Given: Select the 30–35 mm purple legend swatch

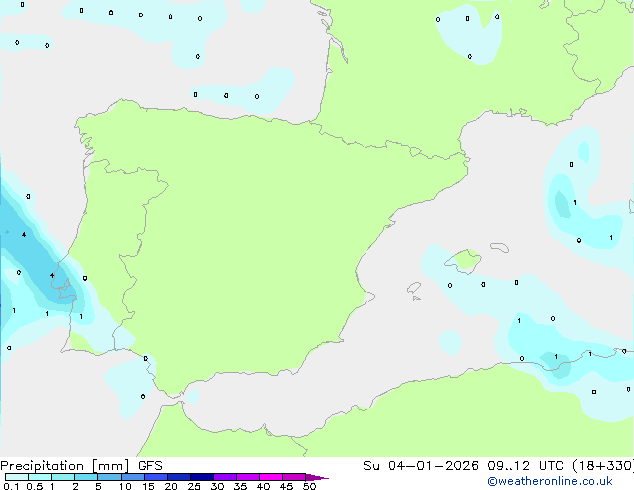Looking at the screenshot, I should coord(225,477).
